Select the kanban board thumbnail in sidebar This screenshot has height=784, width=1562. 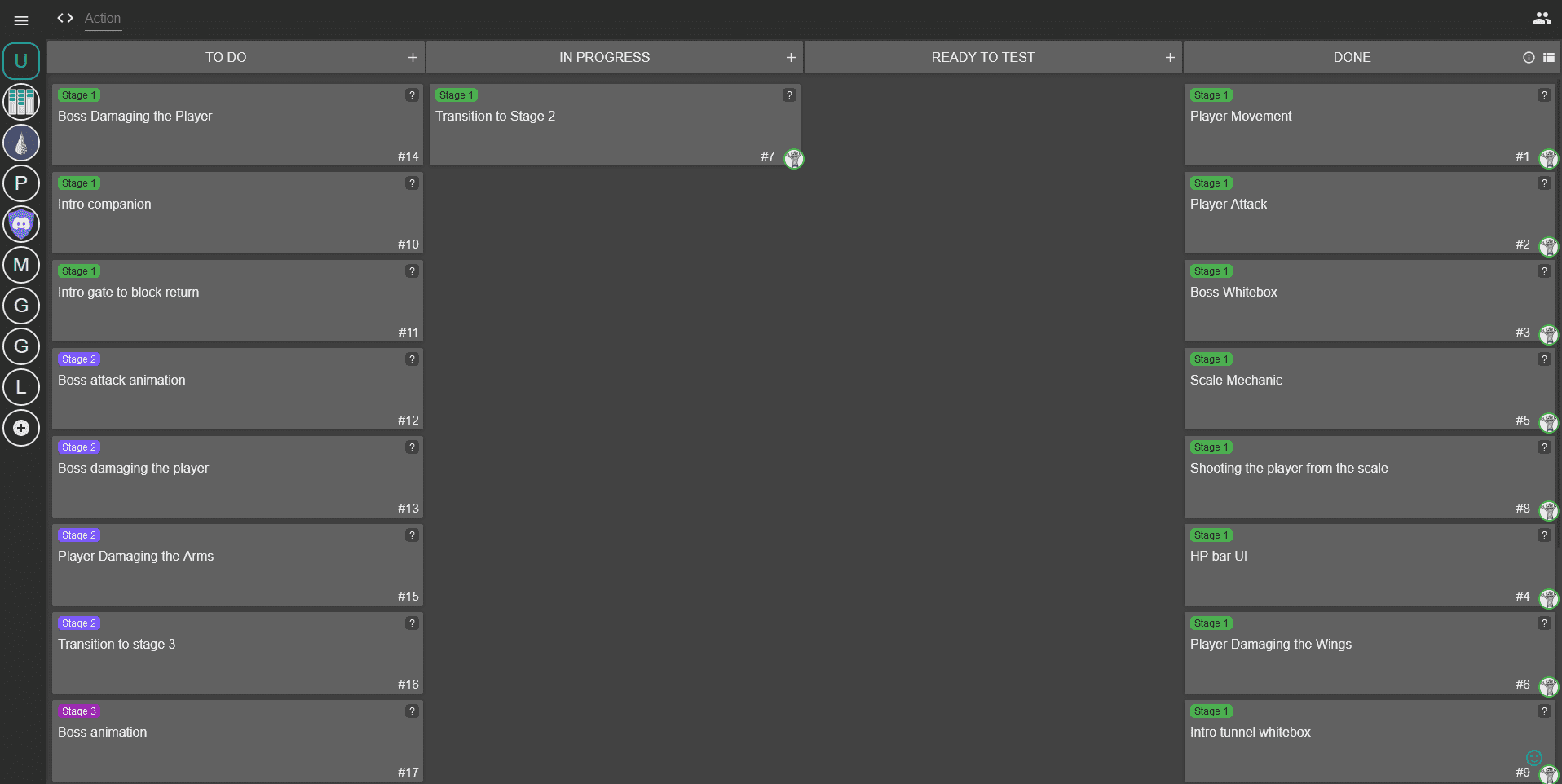[x=21, y=102]
